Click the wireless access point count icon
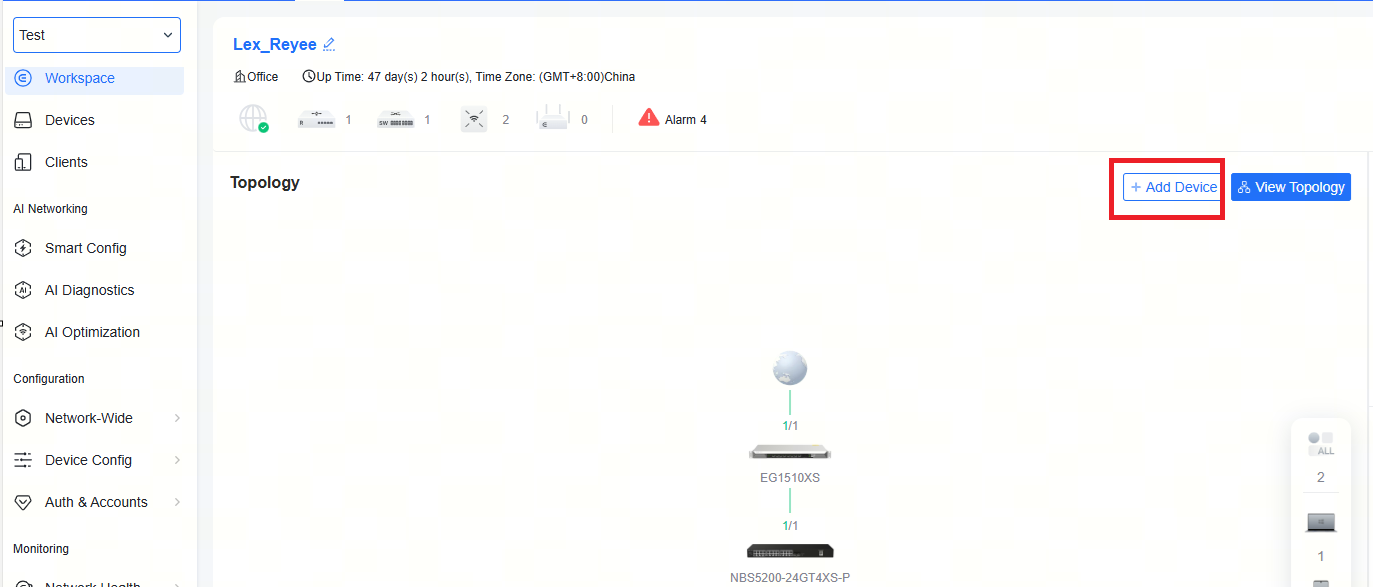The image size is (1373, 587). coord(474,120)
